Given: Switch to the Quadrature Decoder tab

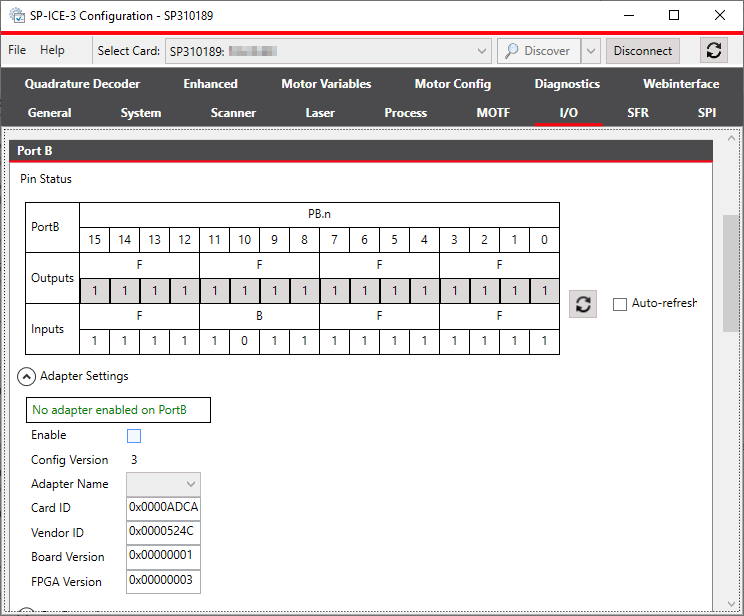Looking at the screenshot, I should [x=82, y=84].
